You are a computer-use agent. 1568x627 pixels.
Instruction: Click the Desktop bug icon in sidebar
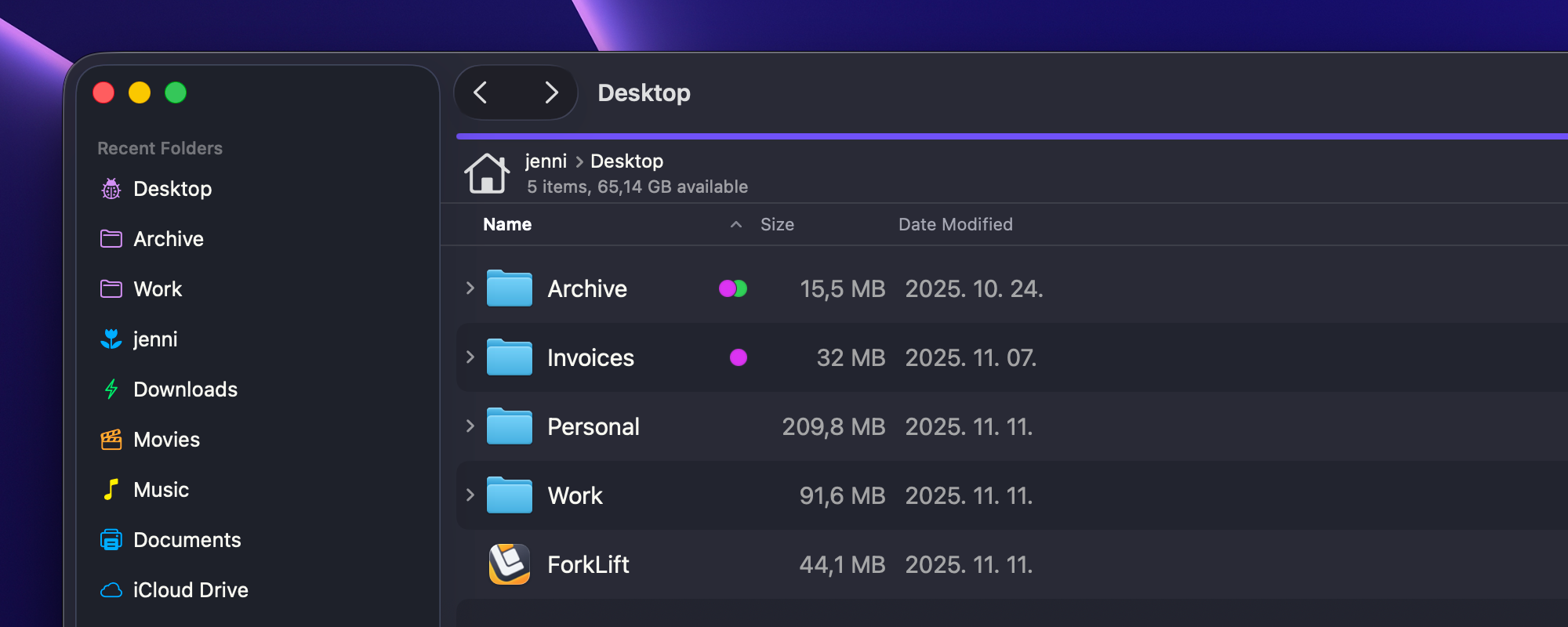click(111, 189)
